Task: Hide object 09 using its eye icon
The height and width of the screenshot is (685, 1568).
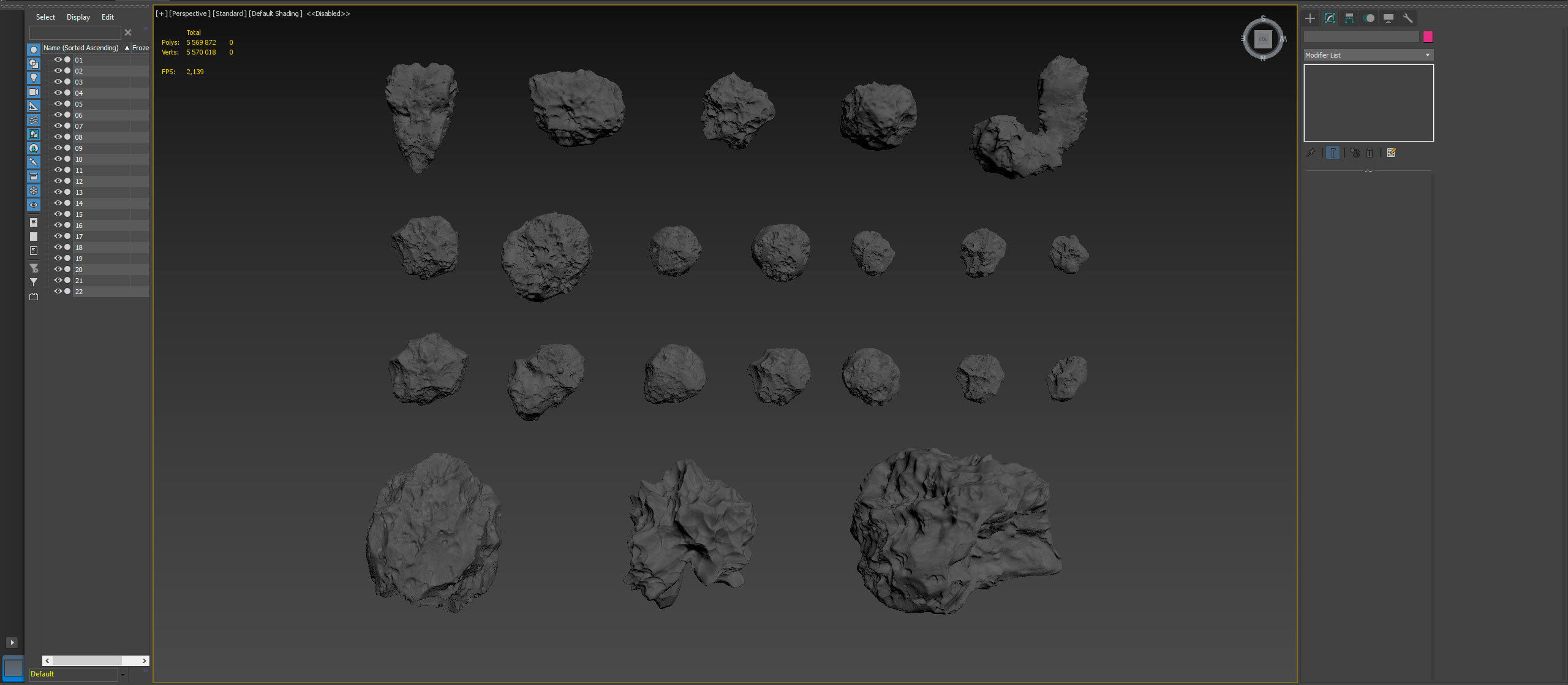Action: [58, 148]
